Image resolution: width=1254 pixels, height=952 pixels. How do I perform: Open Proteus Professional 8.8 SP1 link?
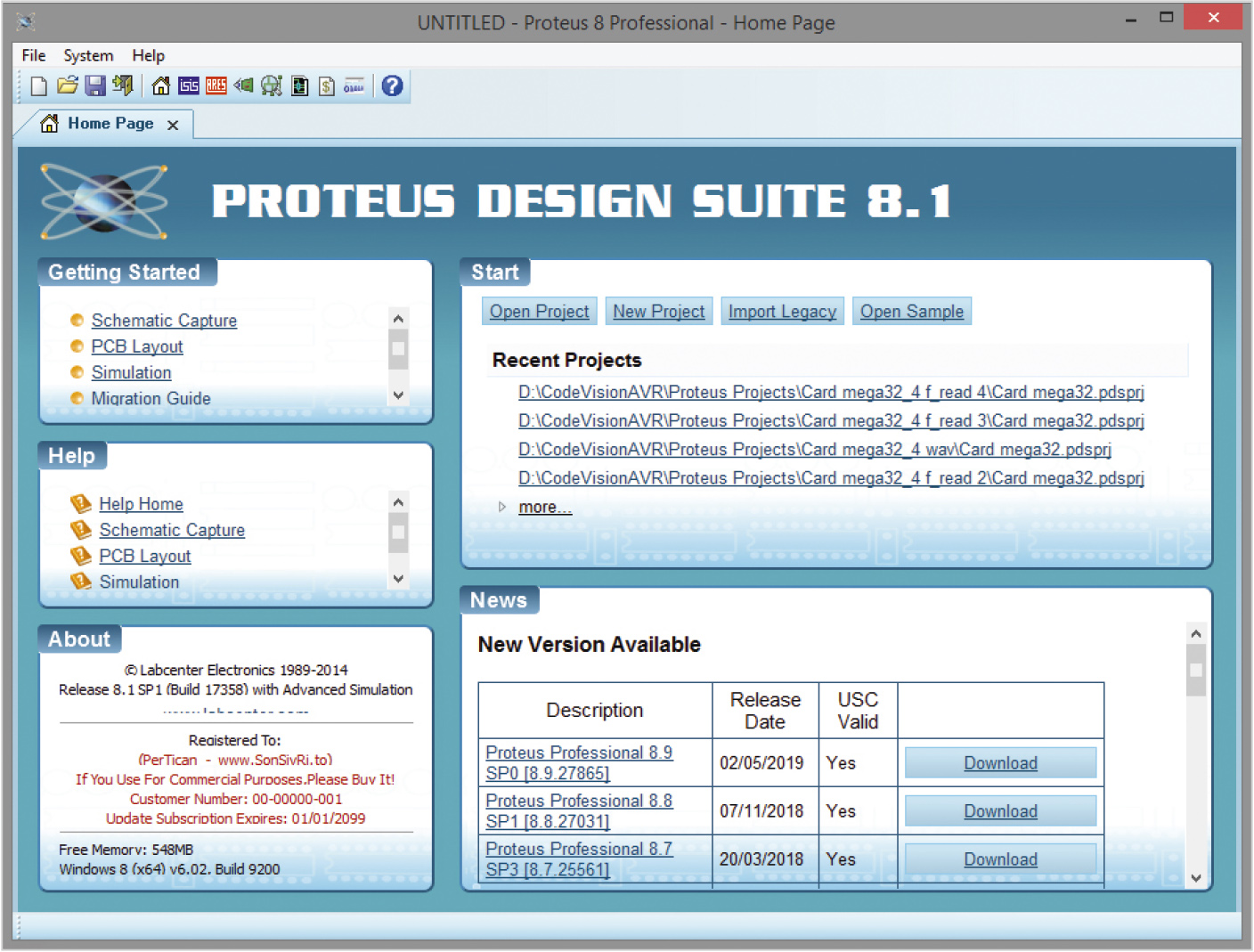point(579,811)
